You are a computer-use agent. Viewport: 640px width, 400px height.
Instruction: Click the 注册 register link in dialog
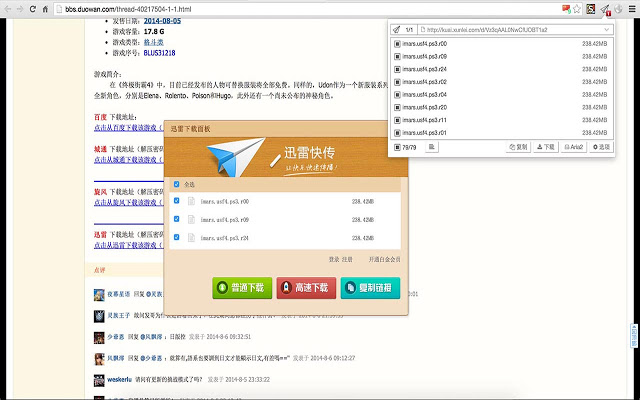coord(347,259)
